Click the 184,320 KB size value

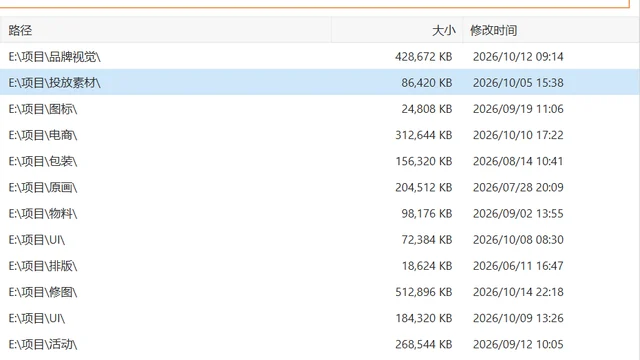424,318
